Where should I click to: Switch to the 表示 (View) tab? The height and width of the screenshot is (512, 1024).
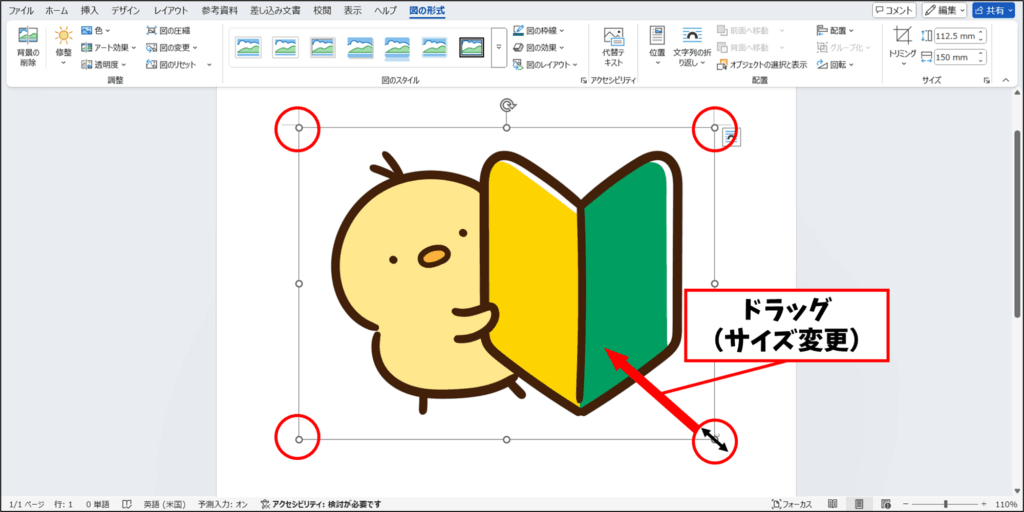tap(353, 10)
